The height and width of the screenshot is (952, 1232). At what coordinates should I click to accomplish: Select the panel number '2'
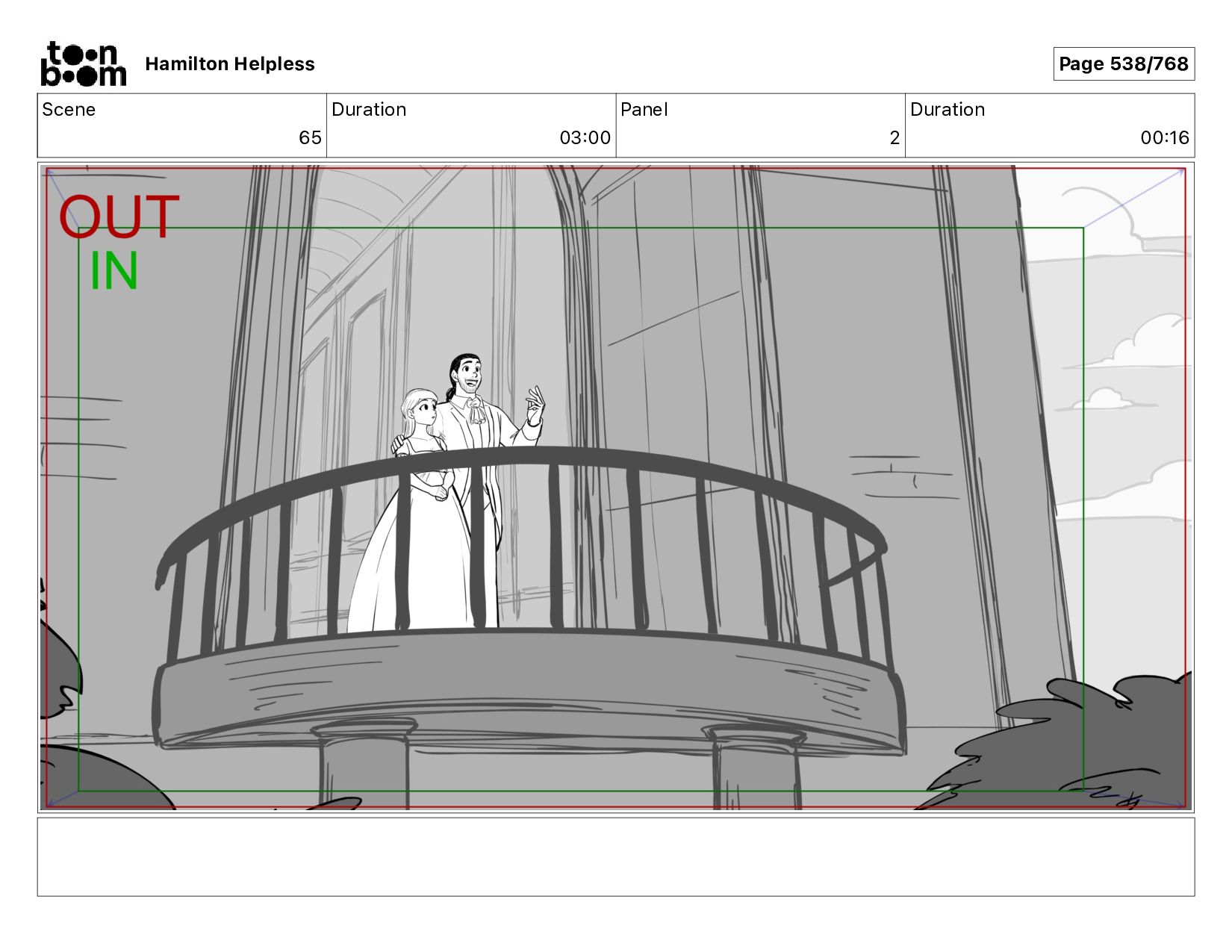tap(895, 137)
